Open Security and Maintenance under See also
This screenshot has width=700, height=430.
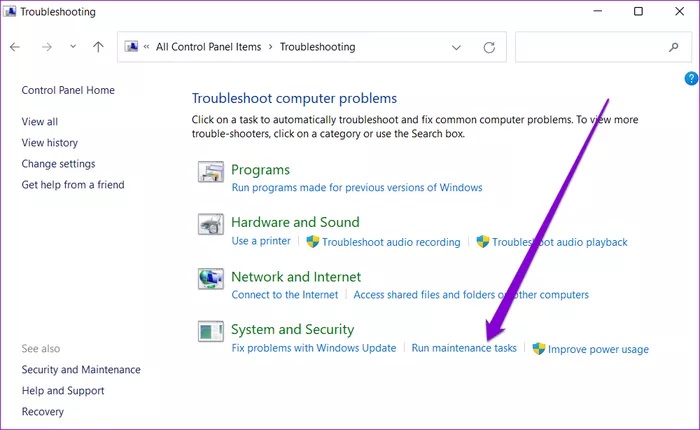click(81, 370)
